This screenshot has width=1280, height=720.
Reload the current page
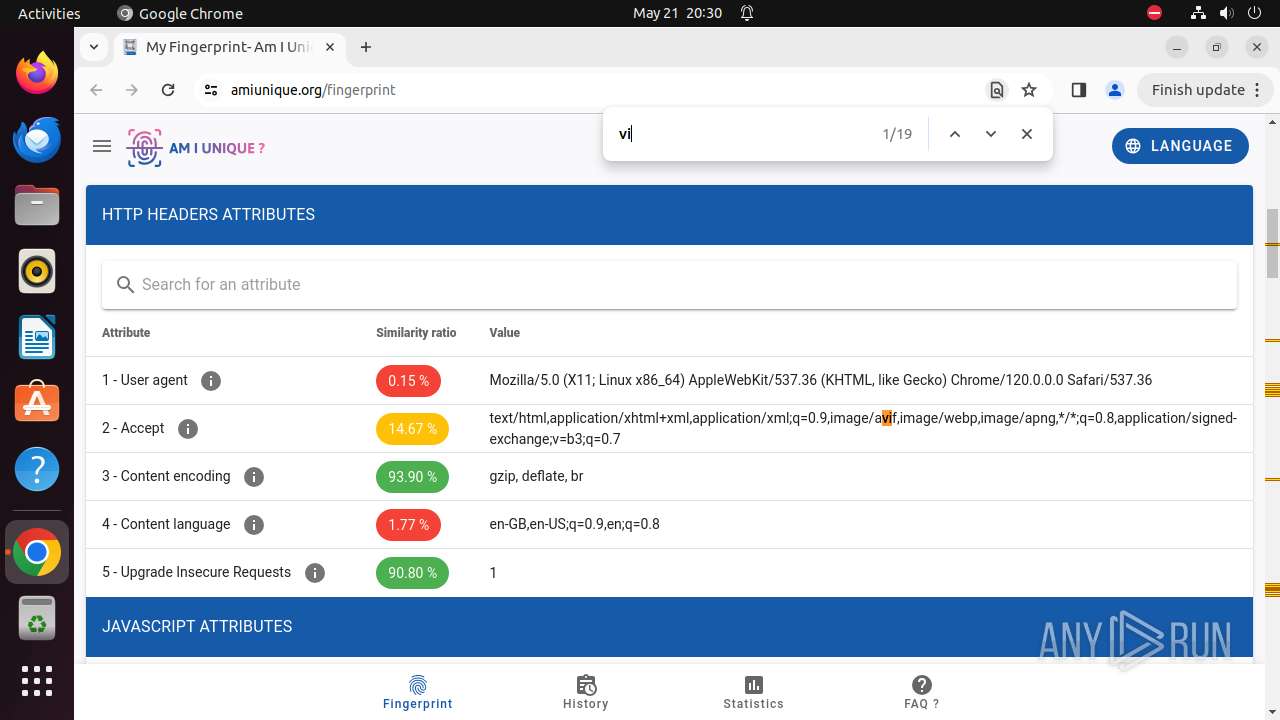click(x=168, y=90)
